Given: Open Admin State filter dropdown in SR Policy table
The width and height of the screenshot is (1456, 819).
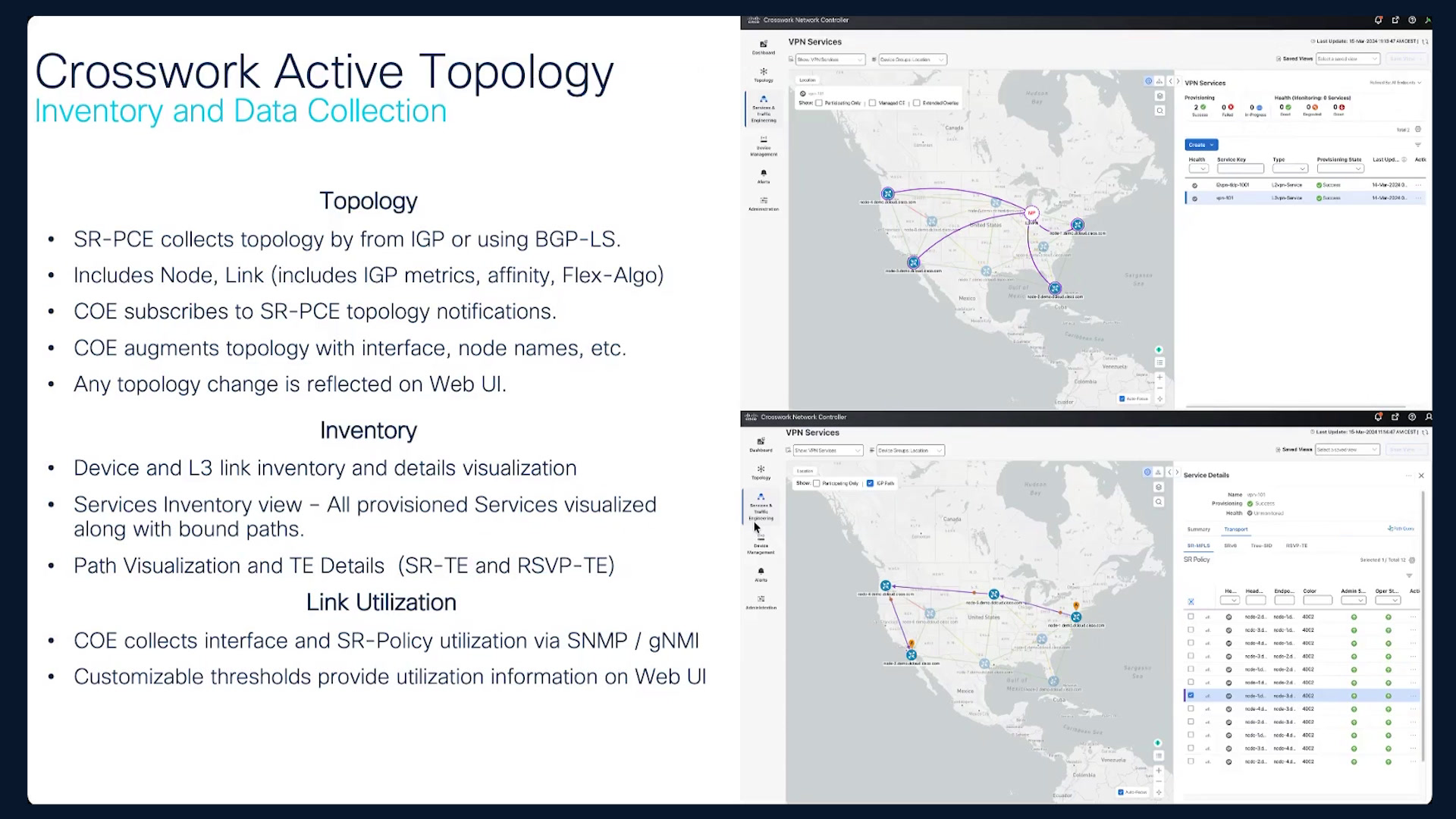Looking at the screenshot, I should pyautogui.click(x=1354, y=601).
